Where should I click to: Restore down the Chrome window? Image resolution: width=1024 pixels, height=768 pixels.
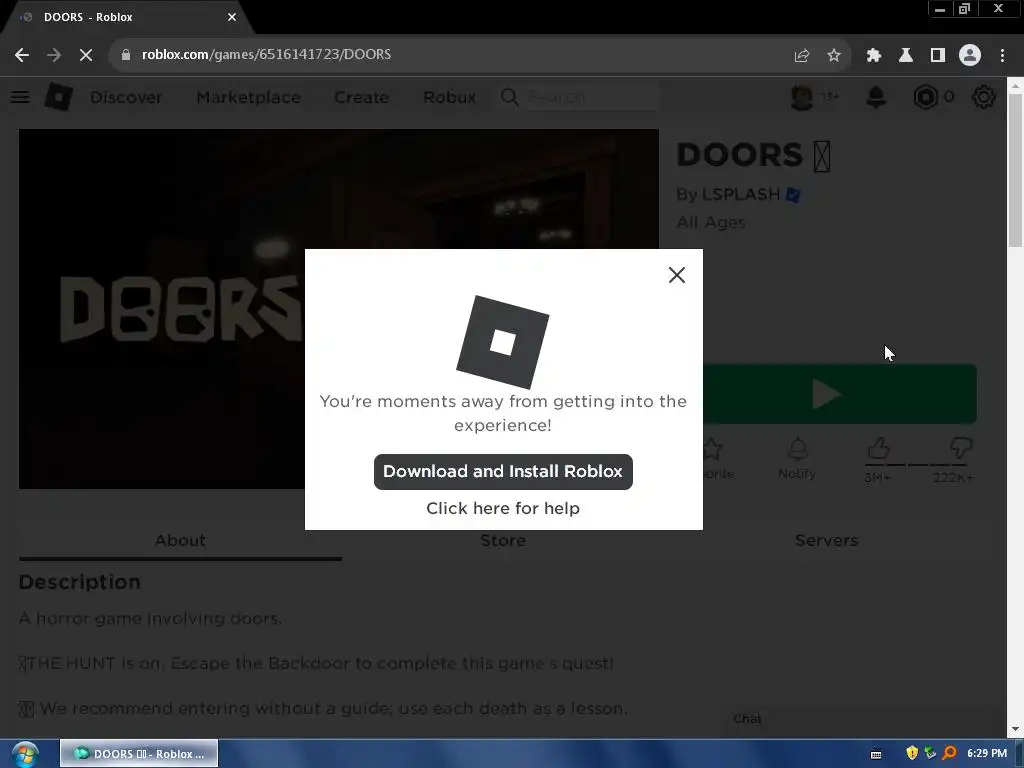[964, 9]
